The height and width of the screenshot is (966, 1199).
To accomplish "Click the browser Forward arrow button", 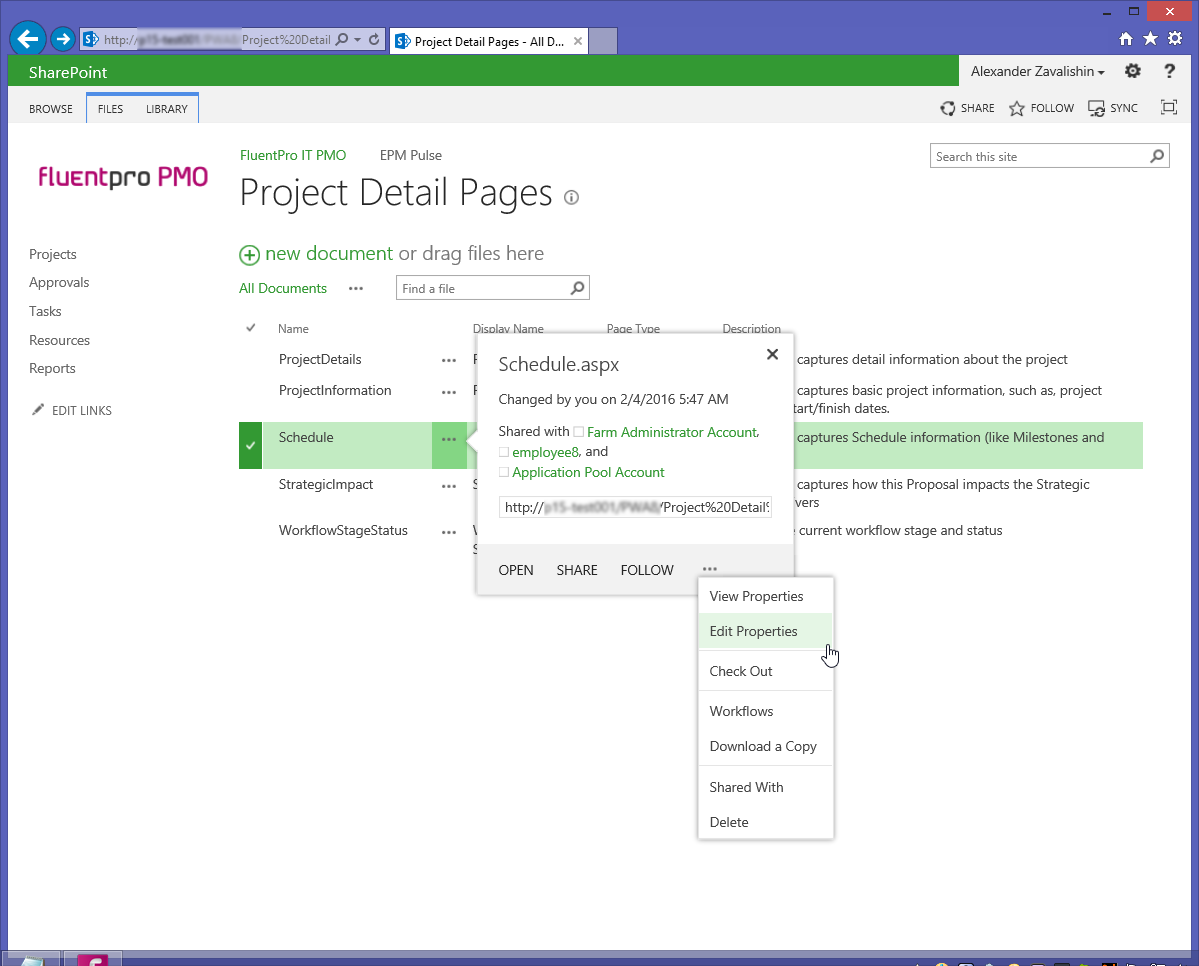I will (x=63, y=38).
